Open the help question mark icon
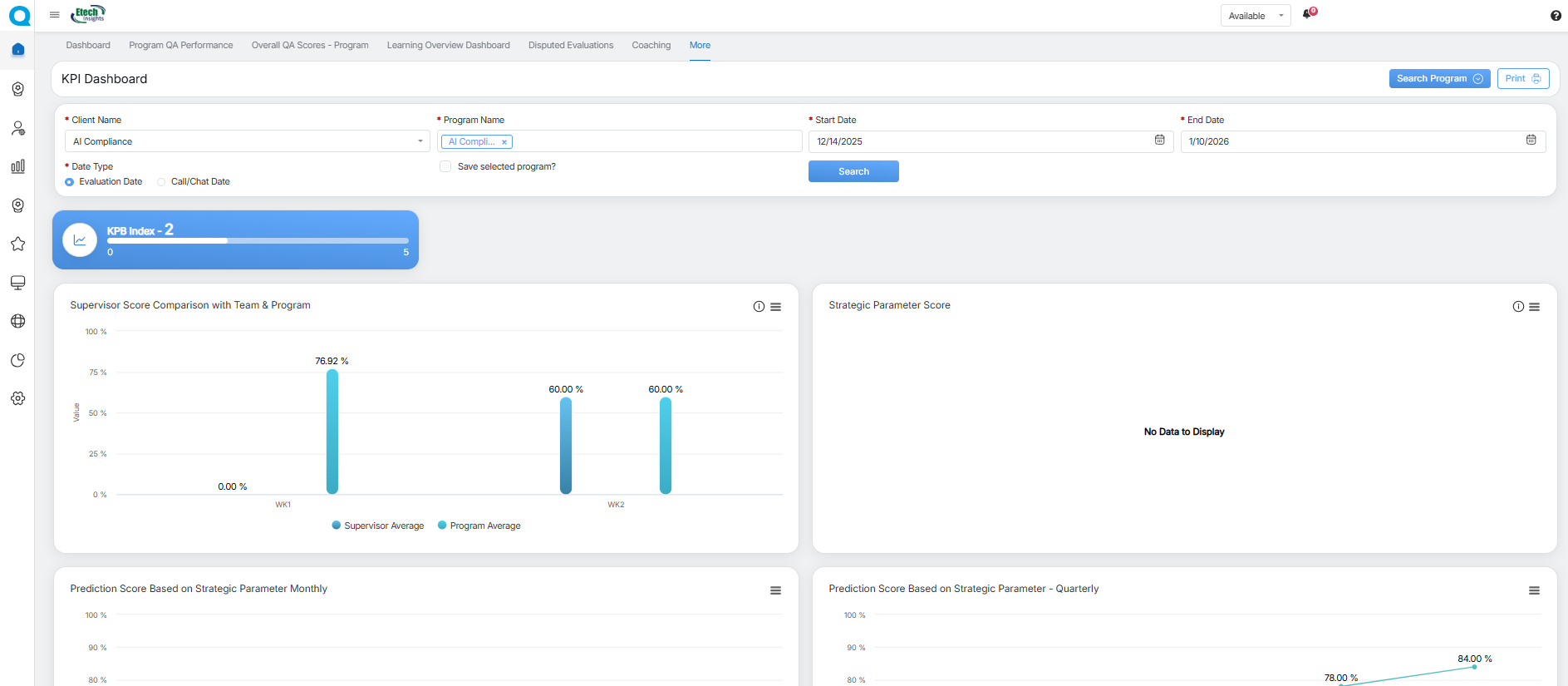Viewport: 1568px width, 686px height. pyautogui.click(x=1556, y=16)
